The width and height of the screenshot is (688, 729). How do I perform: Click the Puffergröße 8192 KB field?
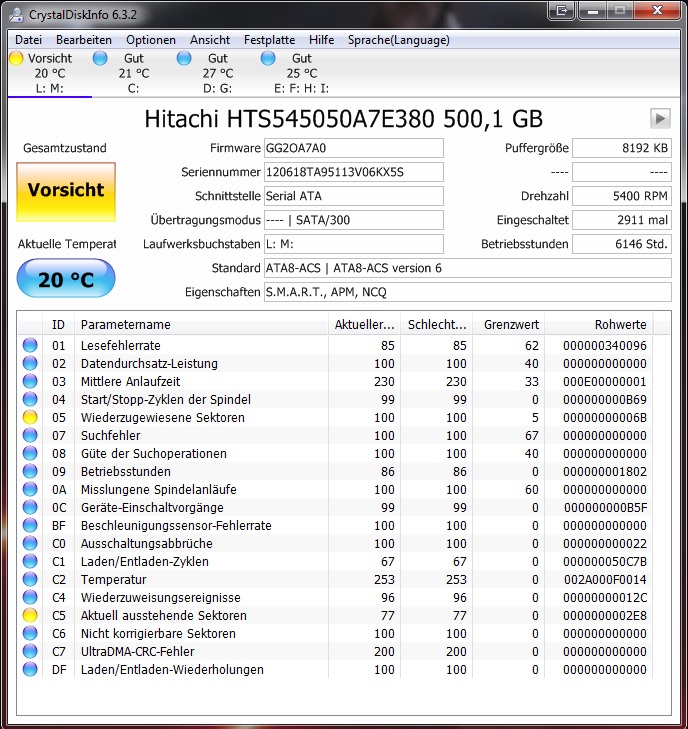[622, 148]
